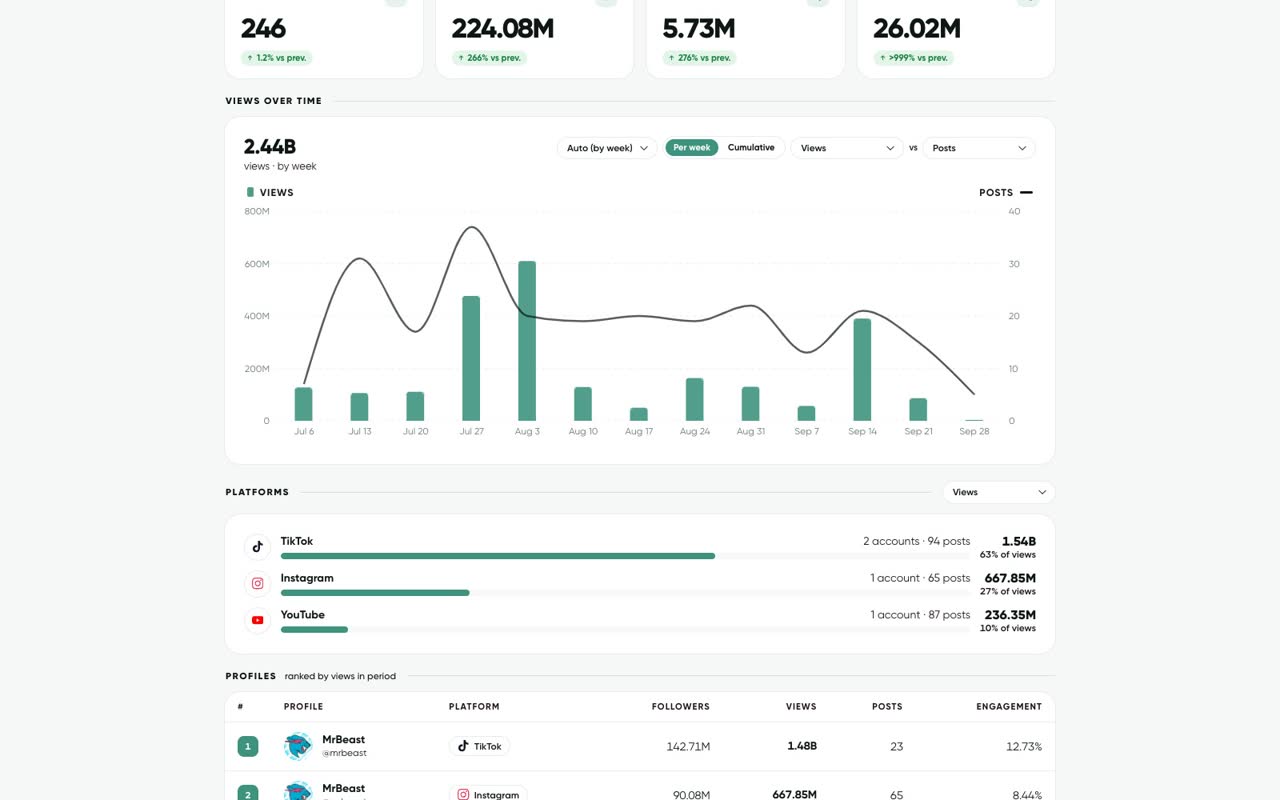
Task: Click MrBeast's TikTok row avatar
Action: pos(298,746)
